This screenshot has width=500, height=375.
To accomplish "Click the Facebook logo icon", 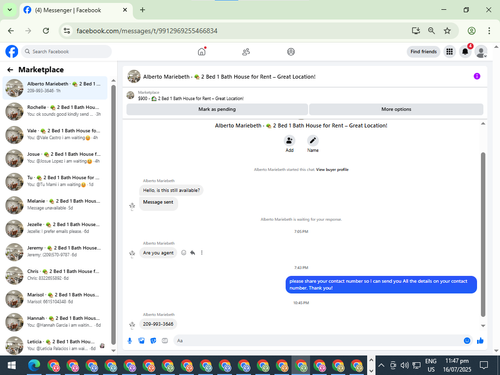I will coord(12,52).
